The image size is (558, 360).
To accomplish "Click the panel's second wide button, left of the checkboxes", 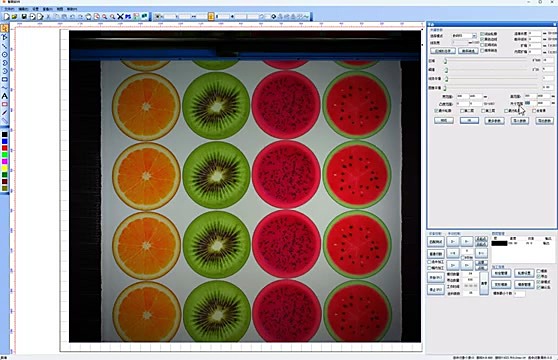I will click(468, 51).
